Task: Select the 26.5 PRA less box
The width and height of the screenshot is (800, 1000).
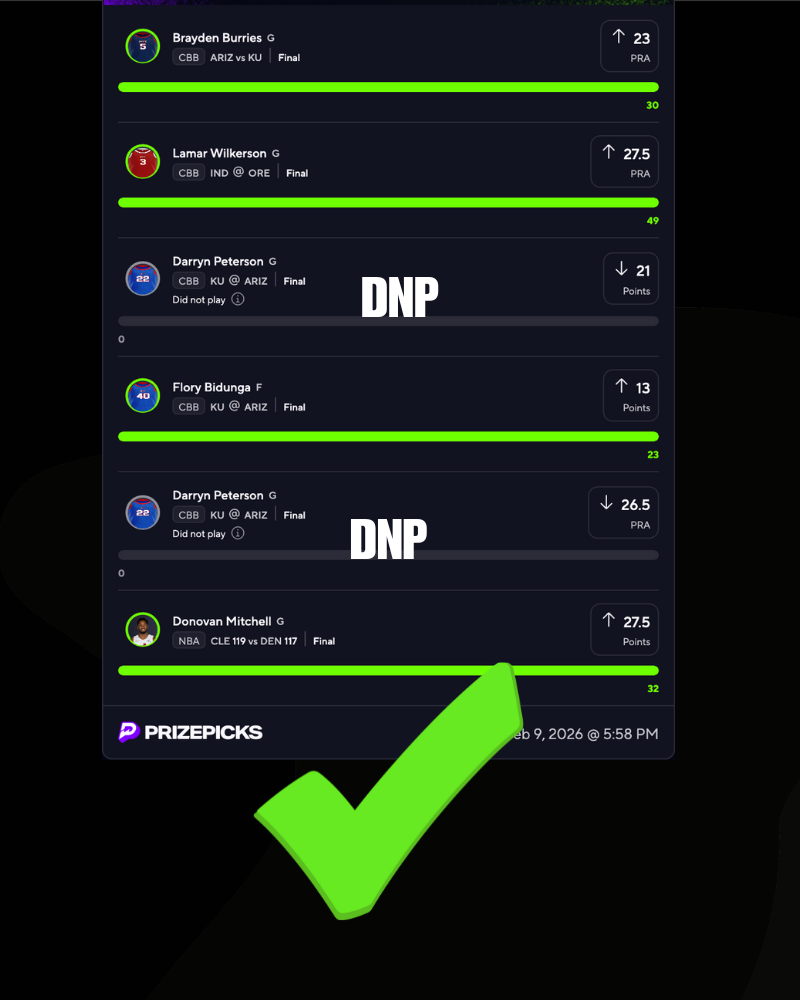Action: (623, 513)
